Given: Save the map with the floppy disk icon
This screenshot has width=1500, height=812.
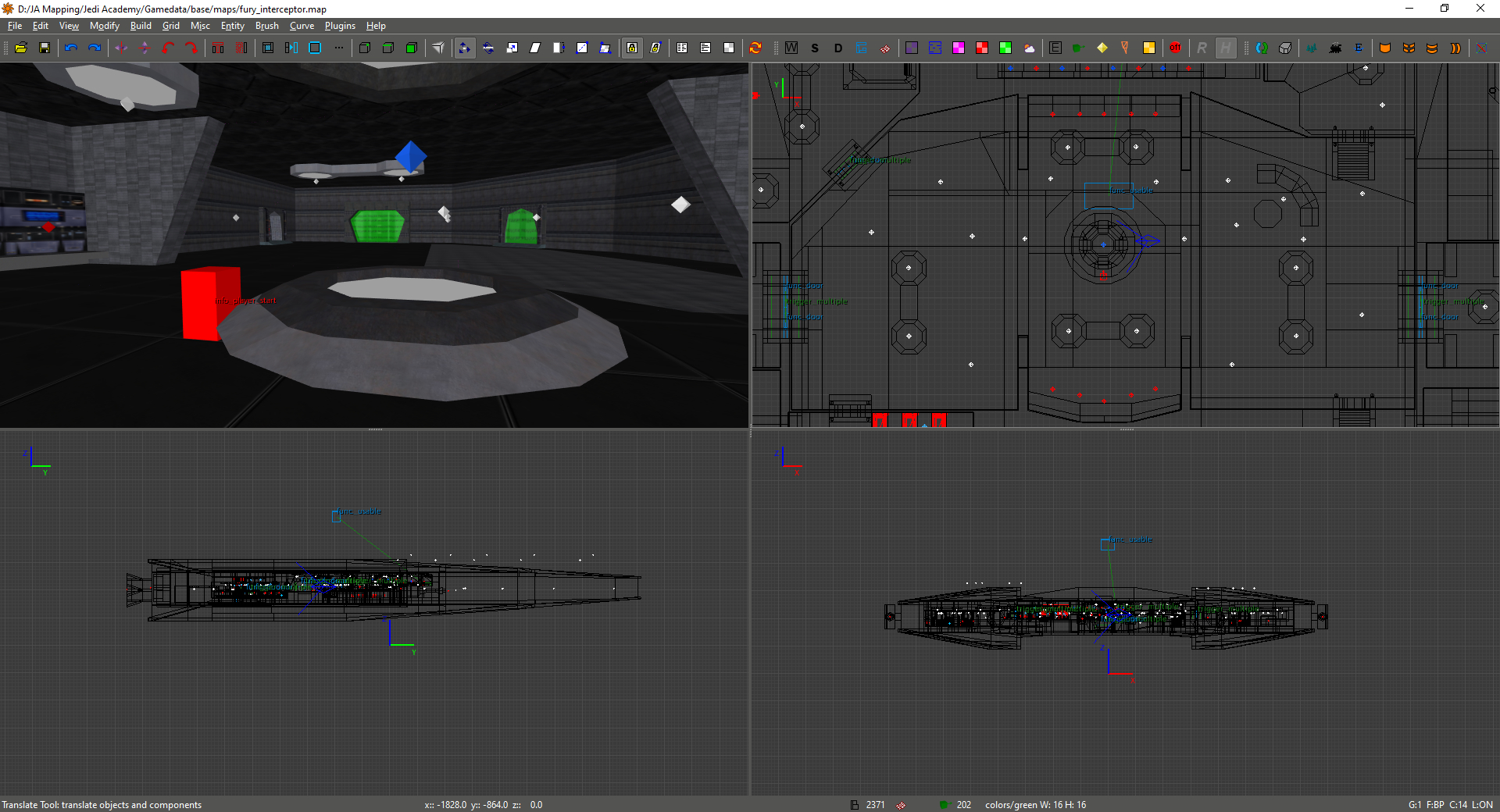Looking at the screenshot, I should [45, 48].
